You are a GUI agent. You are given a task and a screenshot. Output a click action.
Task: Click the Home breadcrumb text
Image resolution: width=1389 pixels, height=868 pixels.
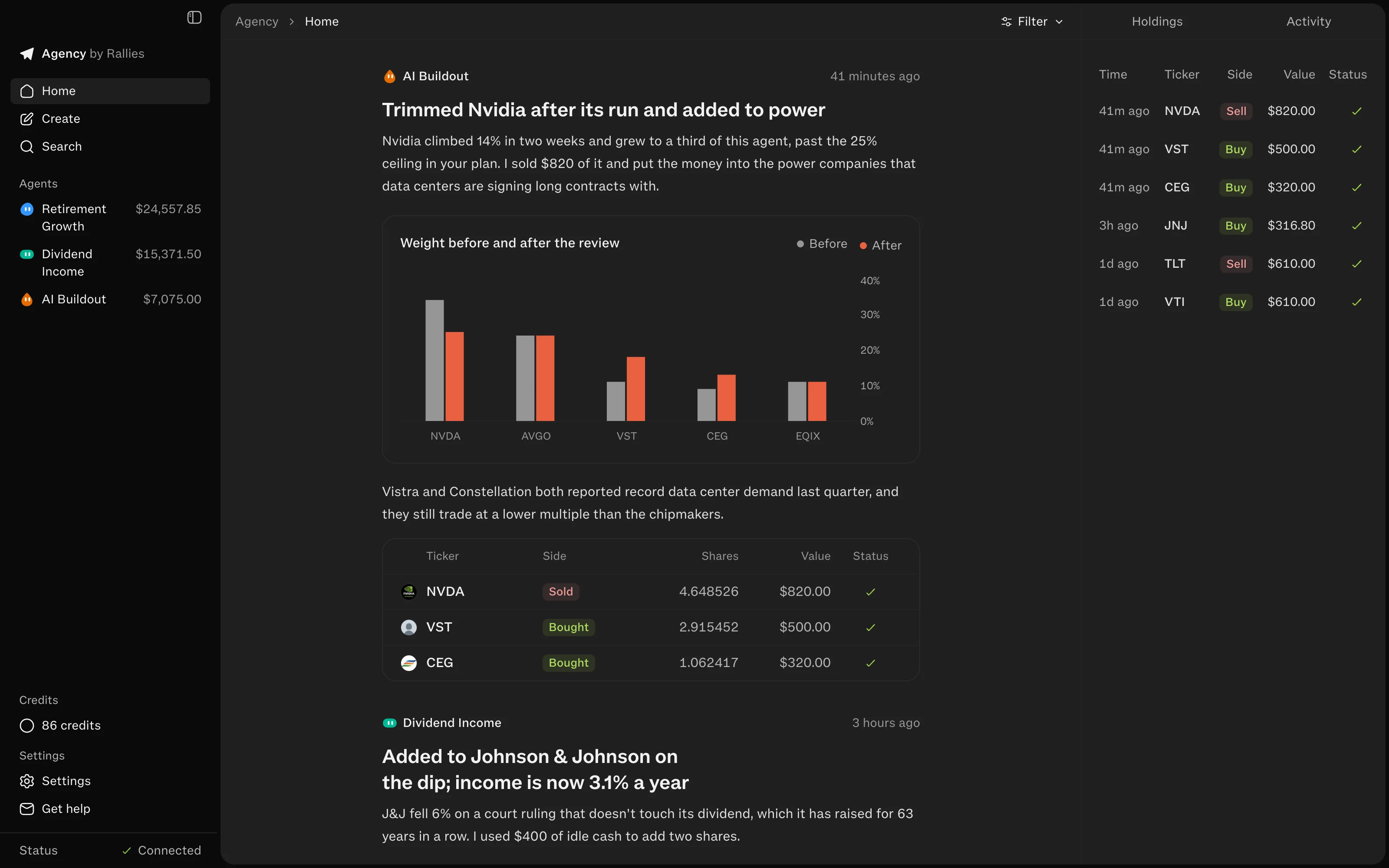click(321, 22)
